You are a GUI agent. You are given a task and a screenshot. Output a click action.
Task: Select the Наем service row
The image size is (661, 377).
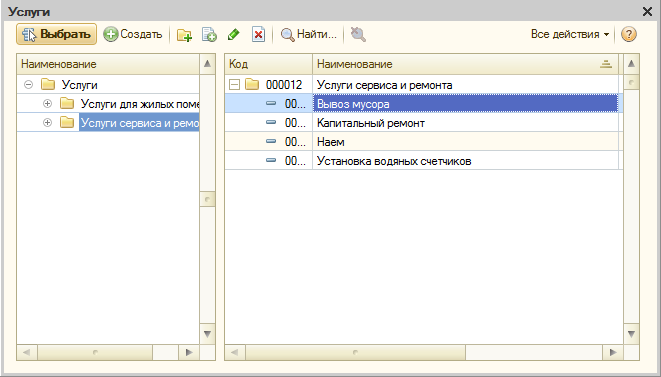(423, 142)
